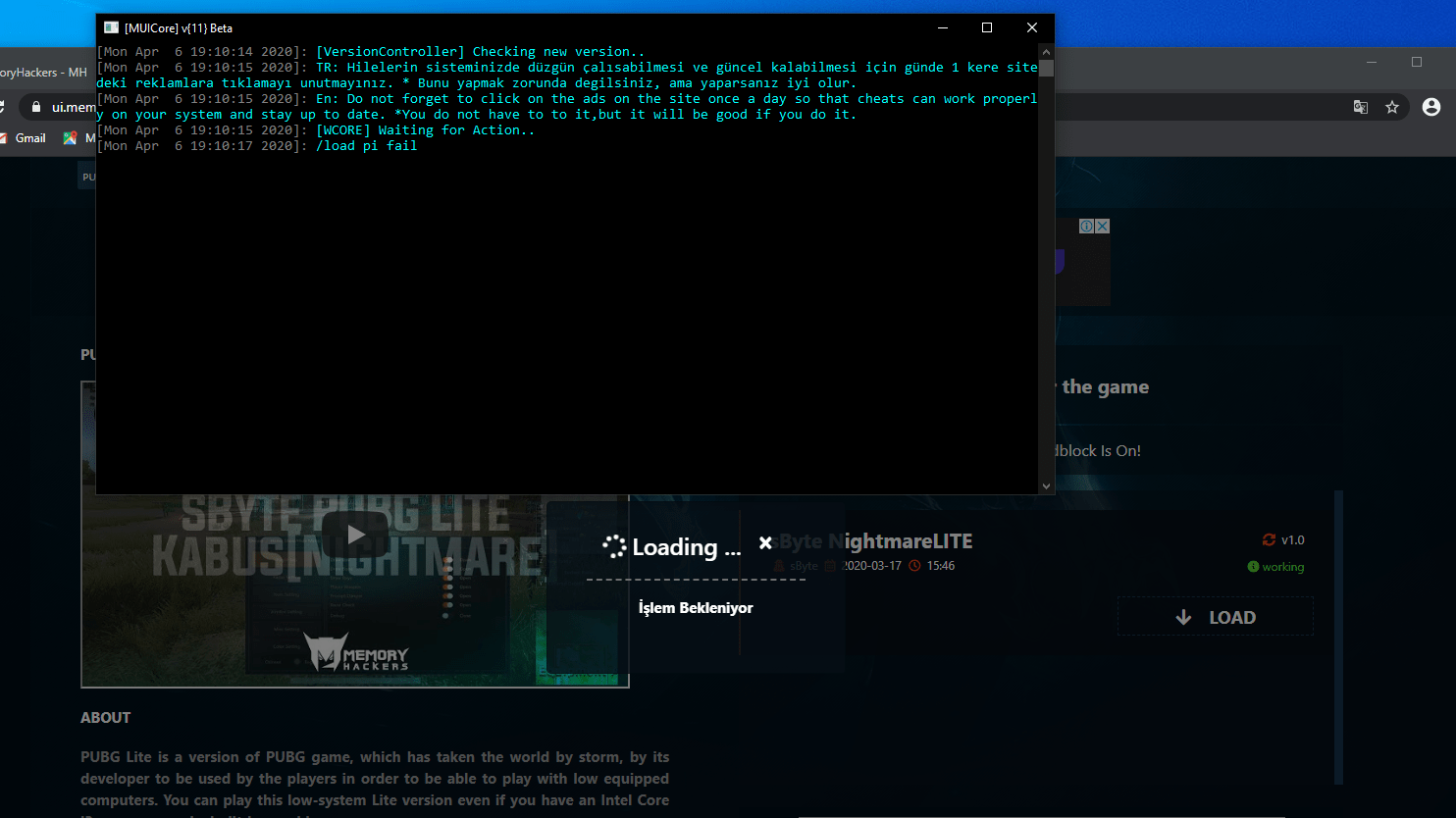Click the 'İşlem Bekleniyor' status text
This screenshot has width=1456, height=818.
(x=696, y=608)
